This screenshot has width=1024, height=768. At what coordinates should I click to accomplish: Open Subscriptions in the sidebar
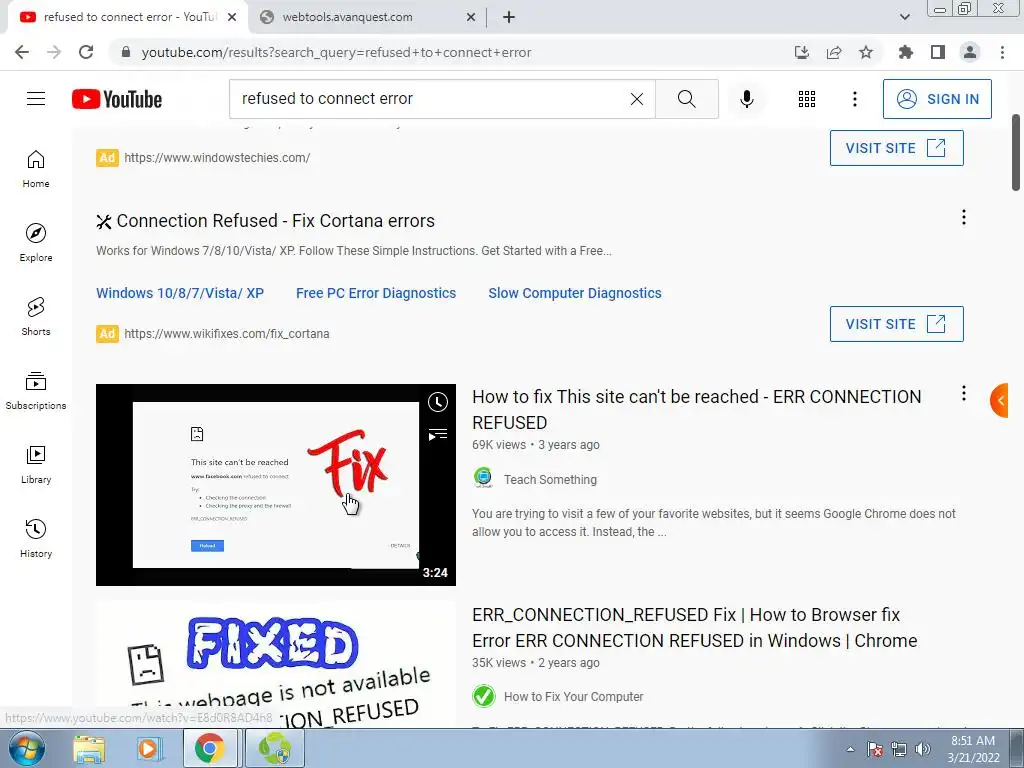coord(36,390)
